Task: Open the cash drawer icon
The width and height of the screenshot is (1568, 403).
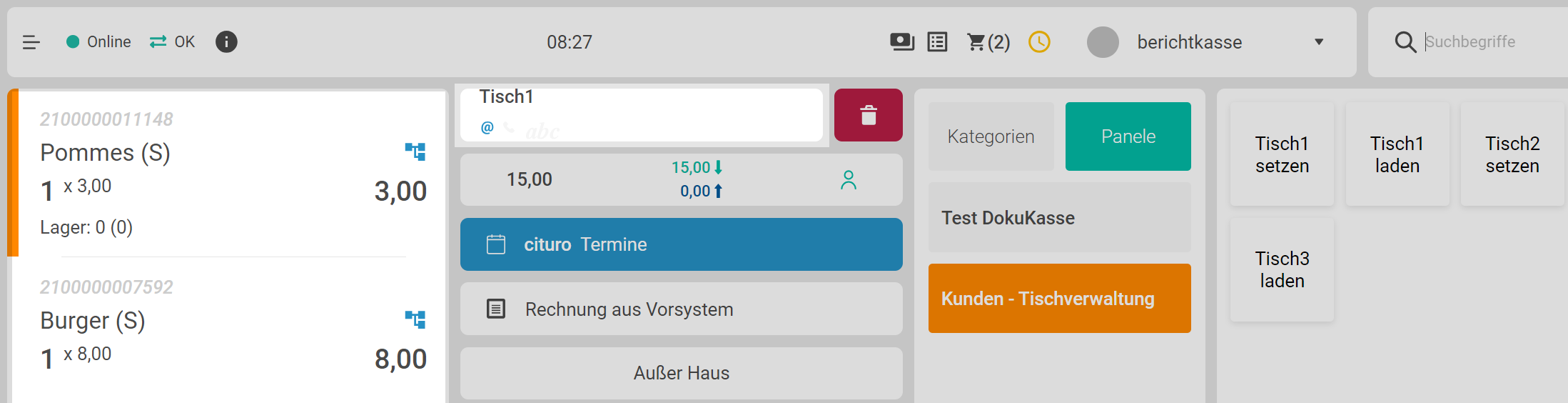Action: click(x=902, y=42)
